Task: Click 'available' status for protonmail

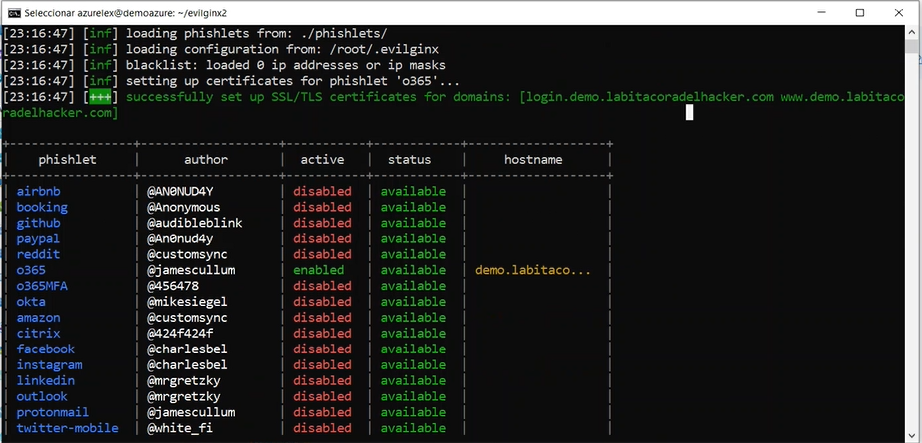Action: coord(413,412)
